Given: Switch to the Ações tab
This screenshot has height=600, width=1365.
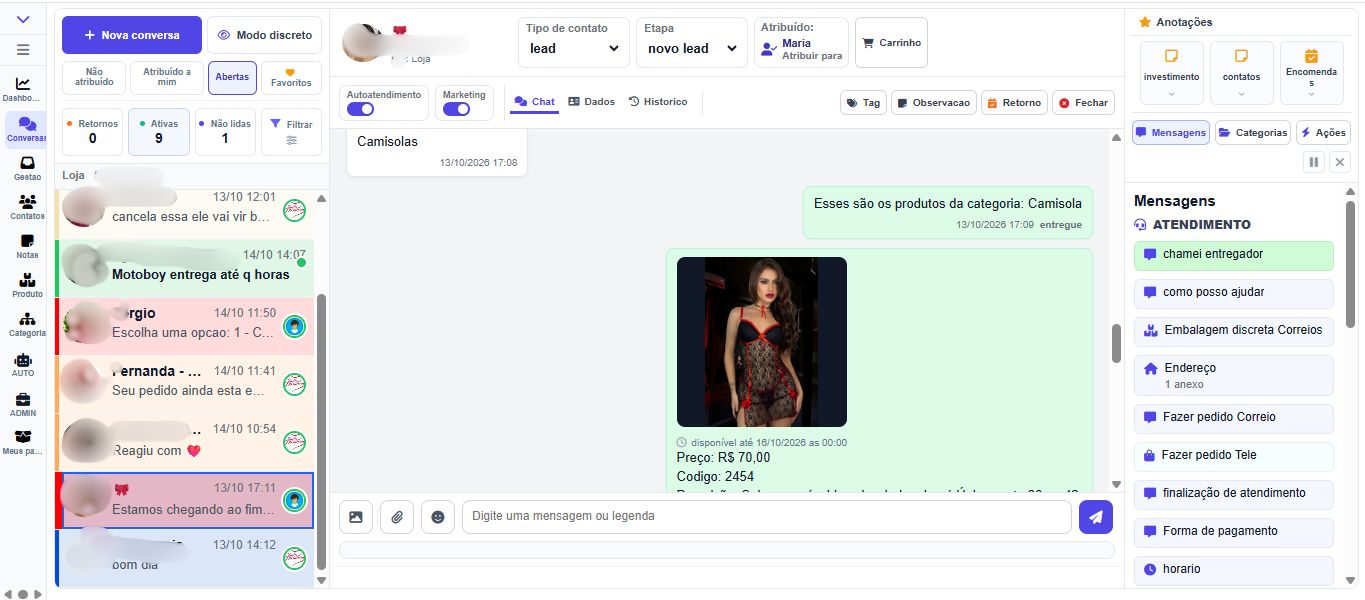Looking at the screenshot, I should (1323, 132).
